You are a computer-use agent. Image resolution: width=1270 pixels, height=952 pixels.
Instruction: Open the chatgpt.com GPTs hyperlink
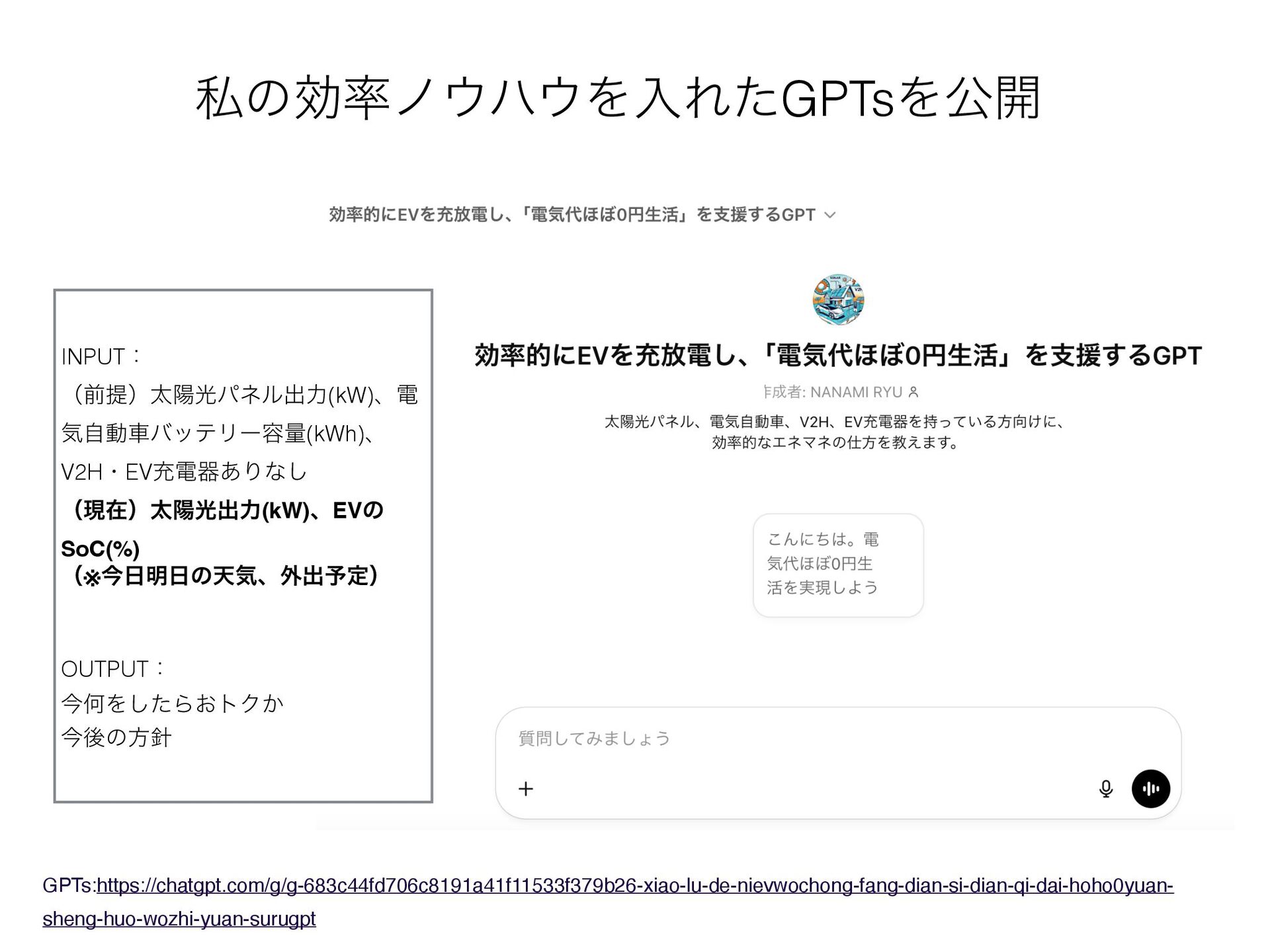634,885
